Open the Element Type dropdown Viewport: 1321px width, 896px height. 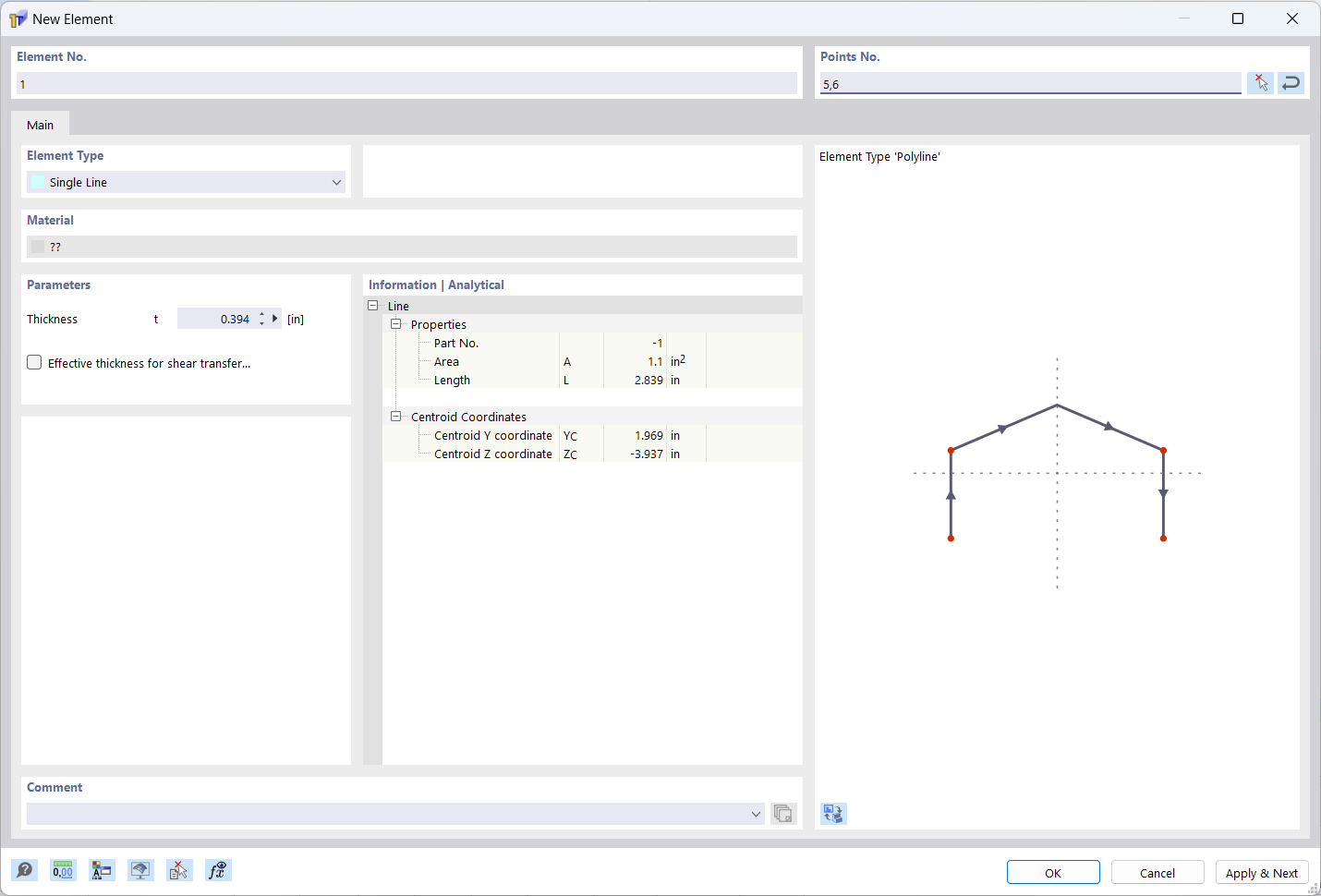click(x=187, y=182)
